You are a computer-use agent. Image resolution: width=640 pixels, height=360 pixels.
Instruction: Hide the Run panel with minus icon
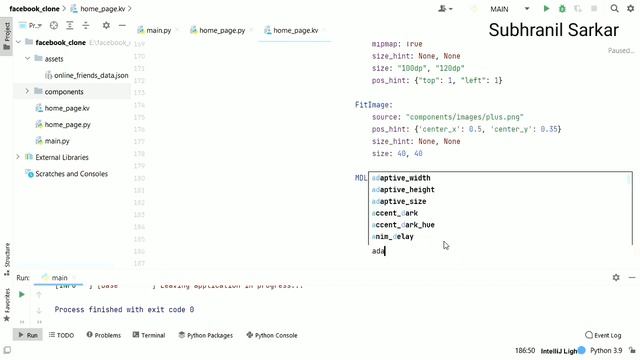(632, 278)
